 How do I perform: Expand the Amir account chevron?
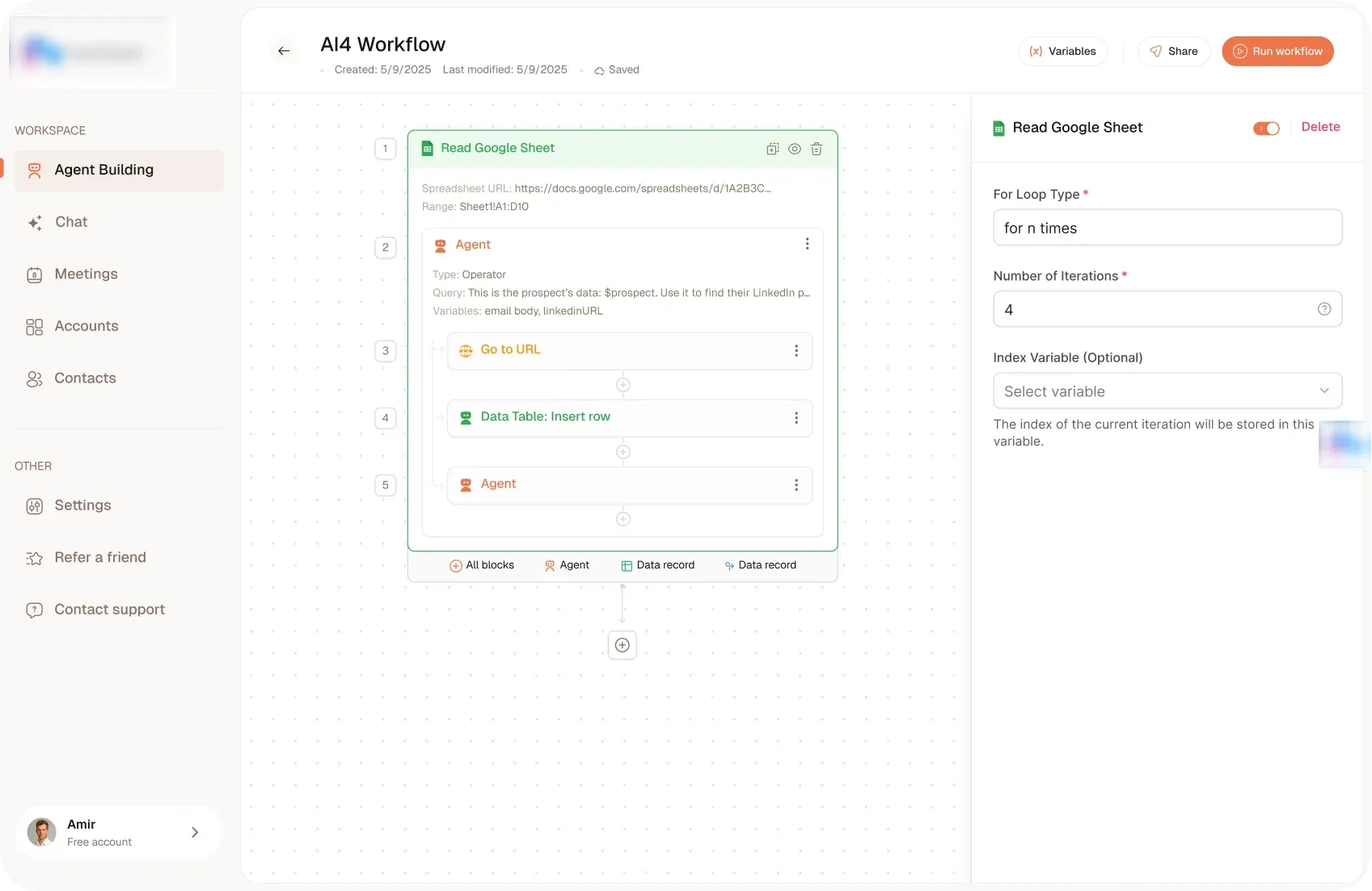[x=195, y=832]
